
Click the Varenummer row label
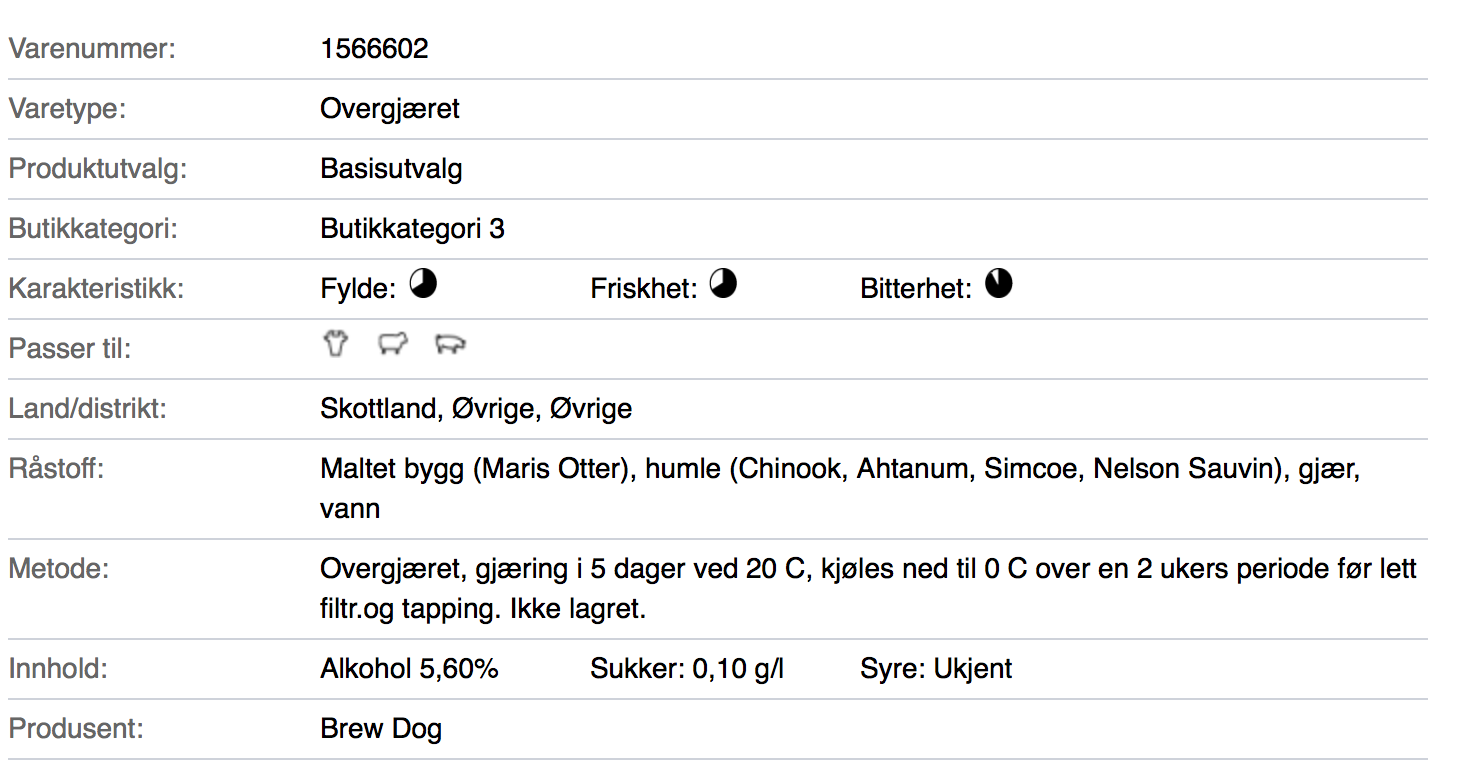[92, 49]
